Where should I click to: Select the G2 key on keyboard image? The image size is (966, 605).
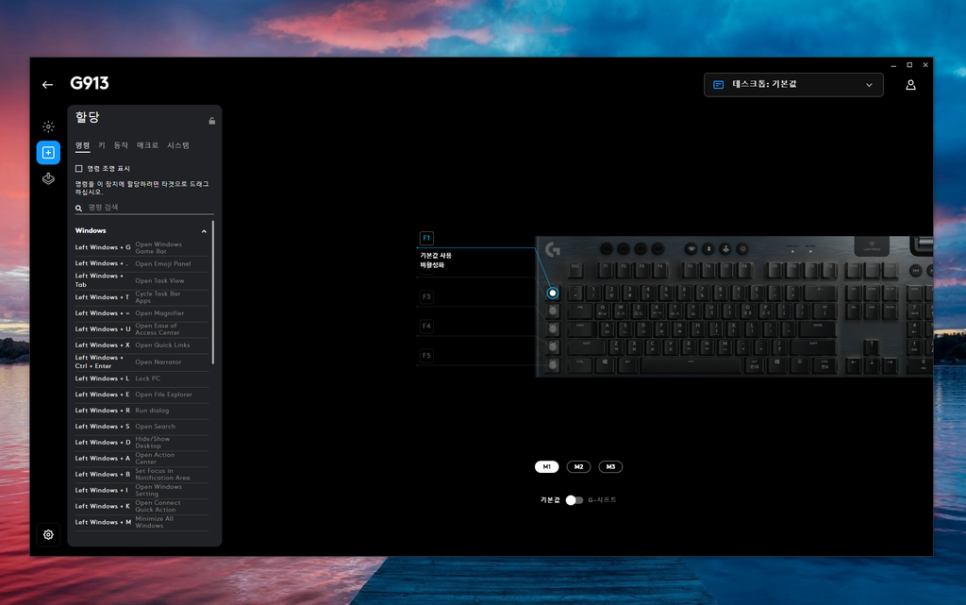point(553,311)
